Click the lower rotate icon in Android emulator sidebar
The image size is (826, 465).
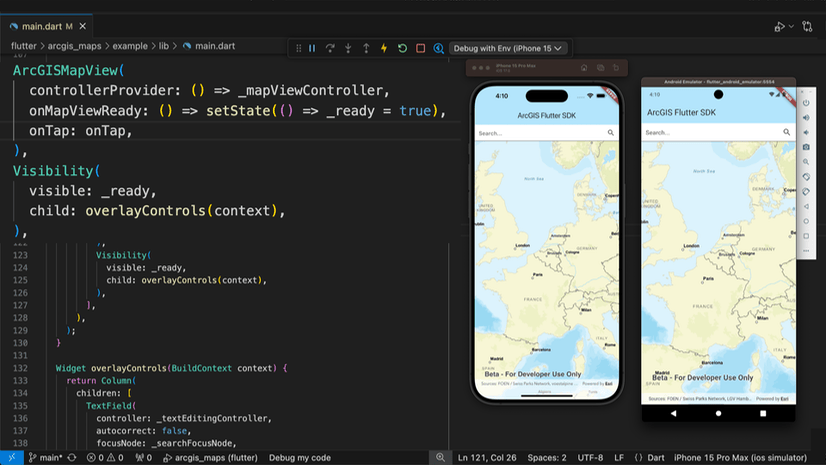point(806,192)
